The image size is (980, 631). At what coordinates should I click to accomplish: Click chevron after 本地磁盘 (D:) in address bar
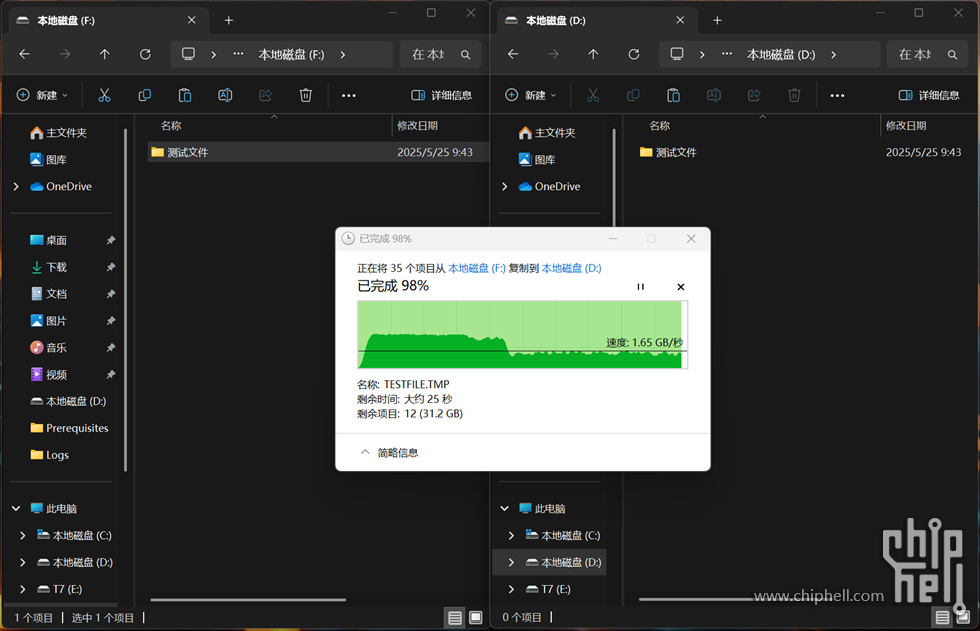tap(834, 55)
